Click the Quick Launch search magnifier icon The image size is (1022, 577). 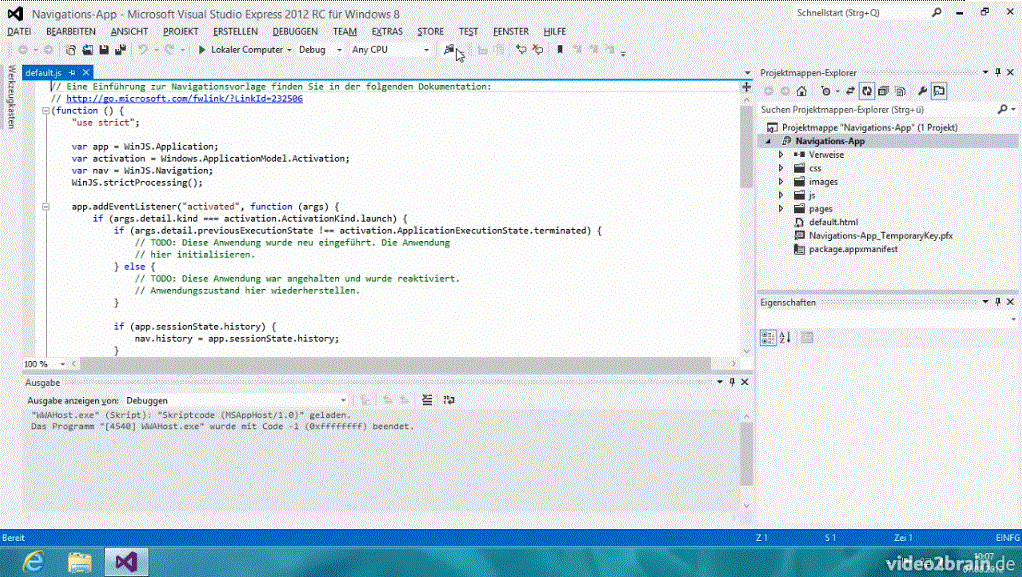tap(937, 12)
